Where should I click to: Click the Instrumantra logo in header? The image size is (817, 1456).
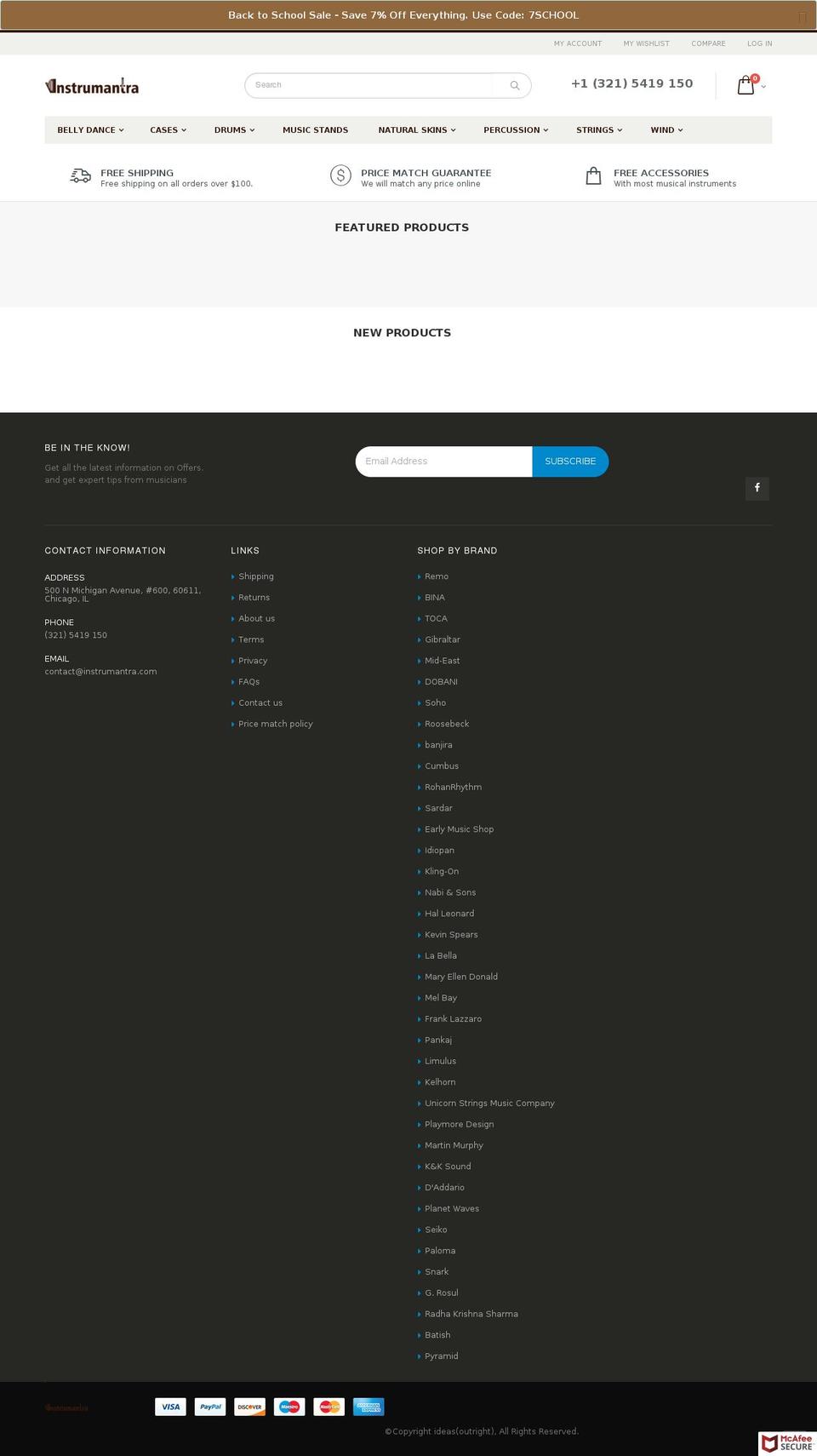click(x=92, y=86)
